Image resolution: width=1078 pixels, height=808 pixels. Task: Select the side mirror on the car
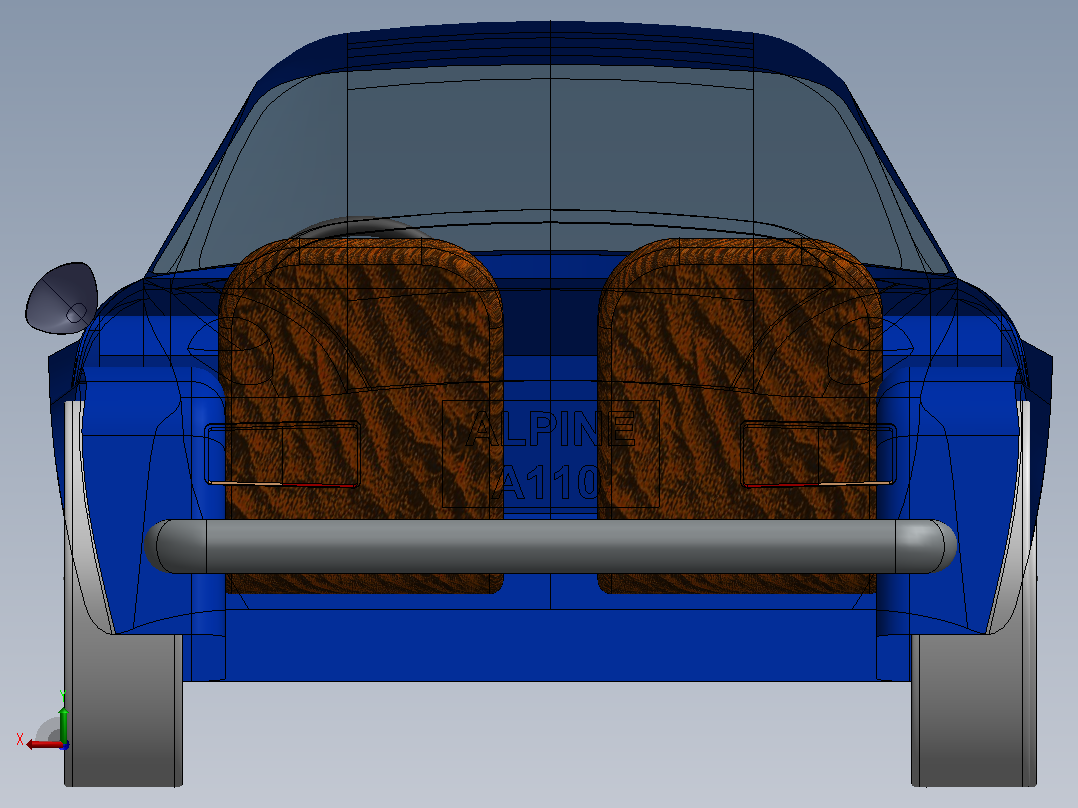pyautogui.click(x=62, y=298)
